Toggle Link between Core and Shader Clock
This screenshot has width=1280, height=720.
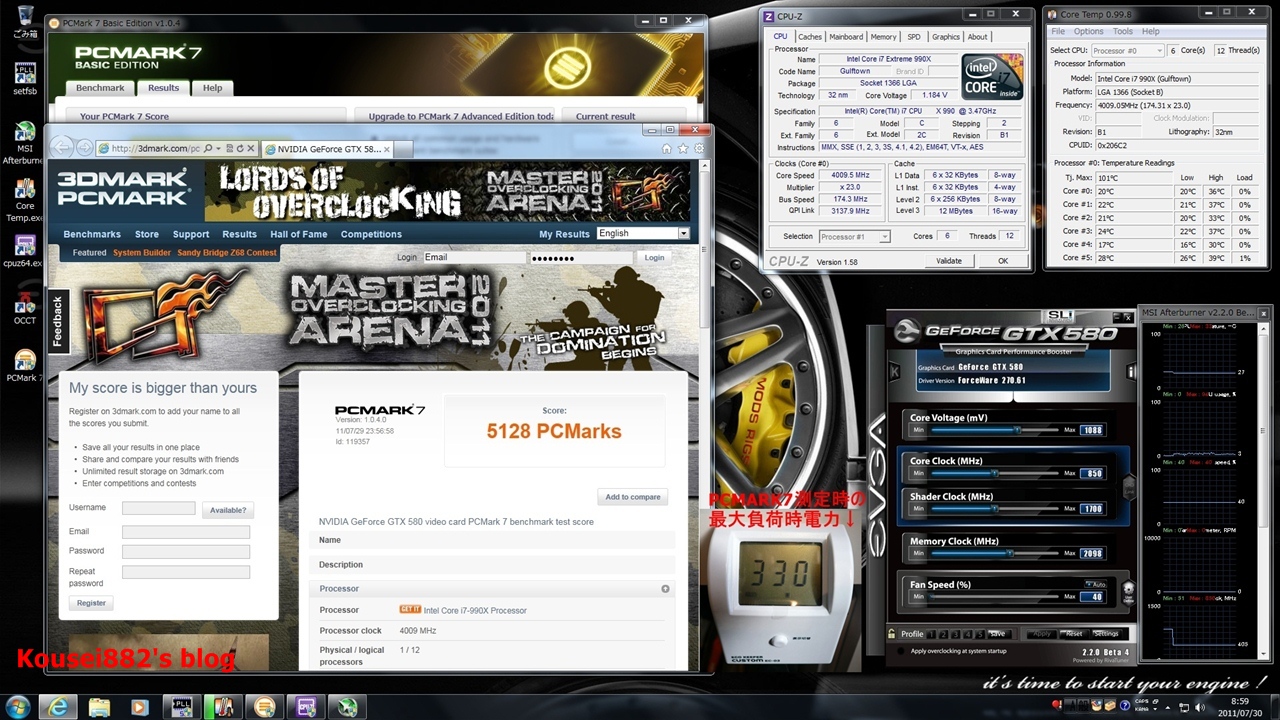pyautogui.click(x=1129, y=488)
